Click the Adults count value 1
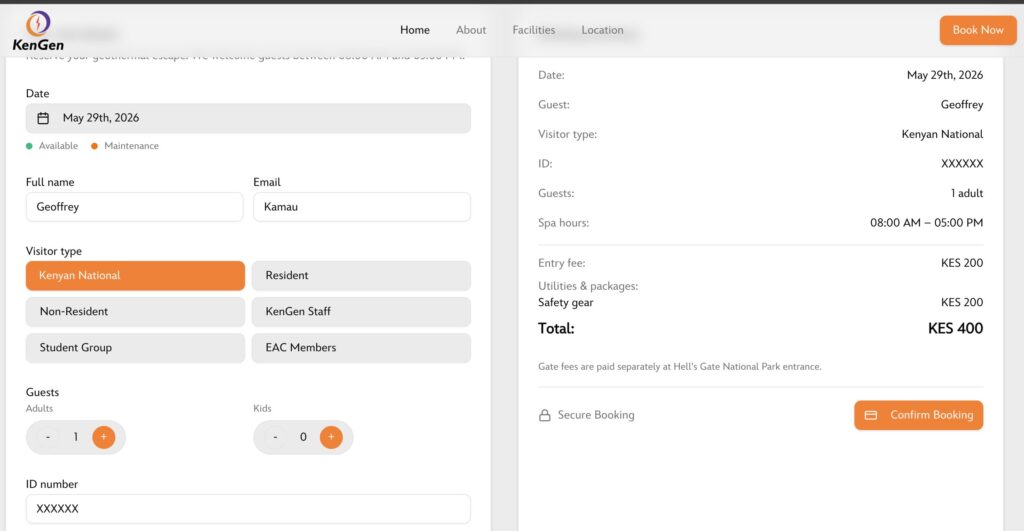 click(76, 437)
